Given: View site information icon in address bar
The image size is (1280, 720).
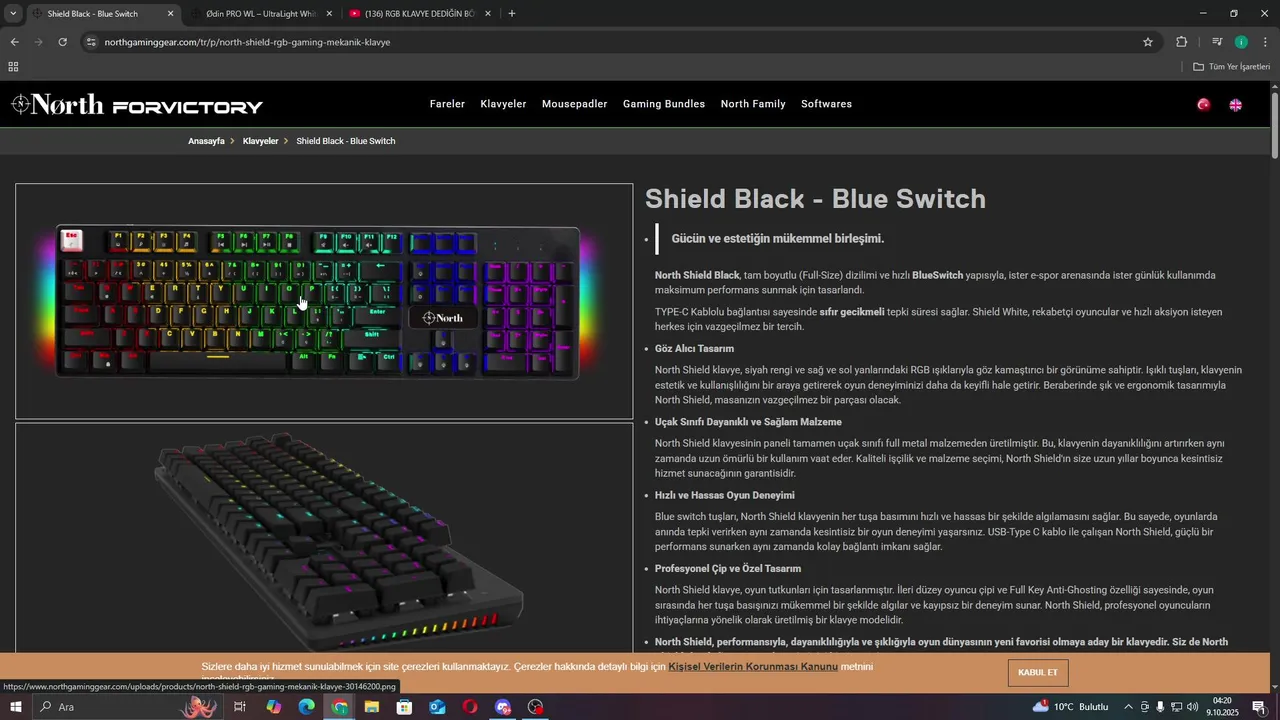Looking at the screenshot, I should [x=91, y=42].
